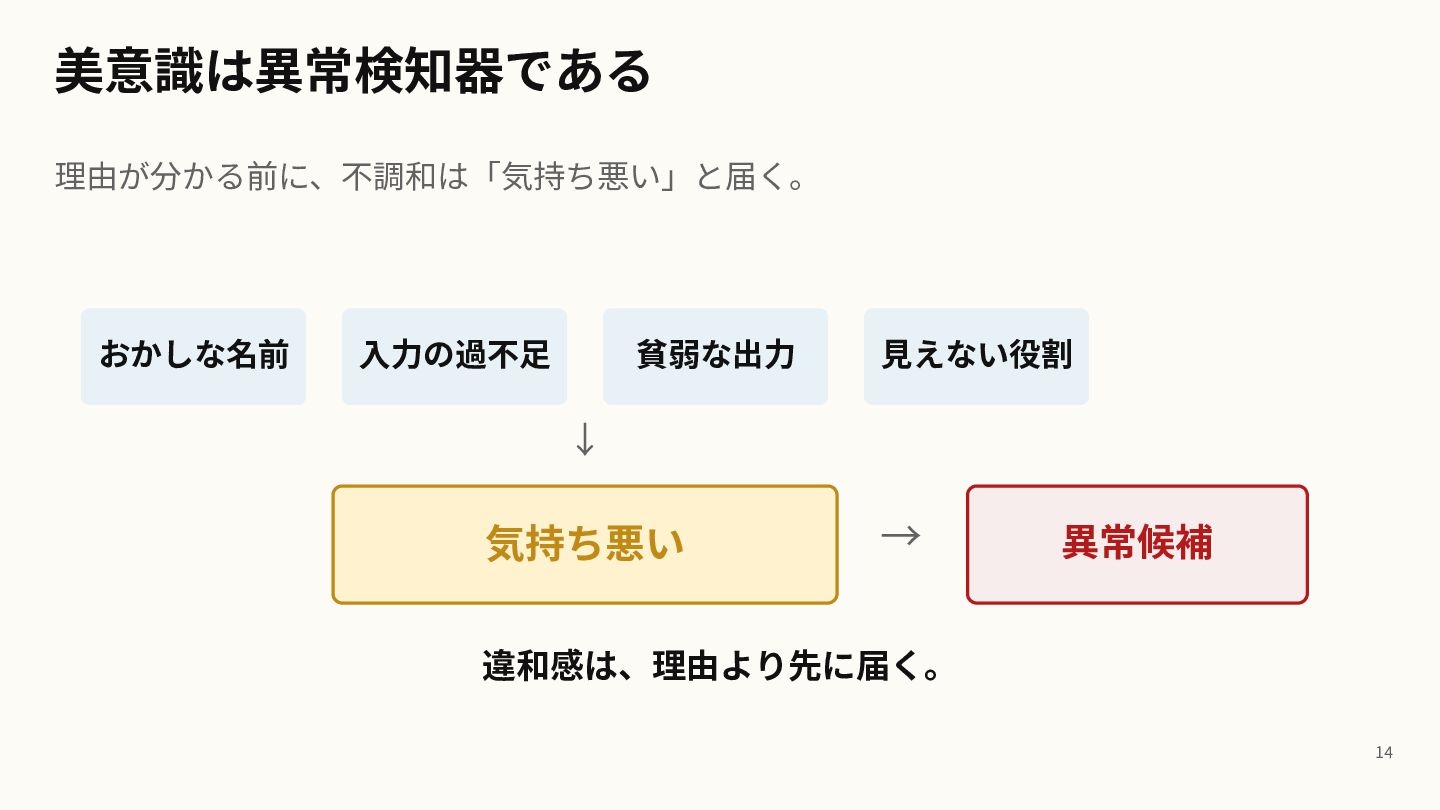Select the 入力の過不足 box
1440x810 pixels.
coord(454,356)
